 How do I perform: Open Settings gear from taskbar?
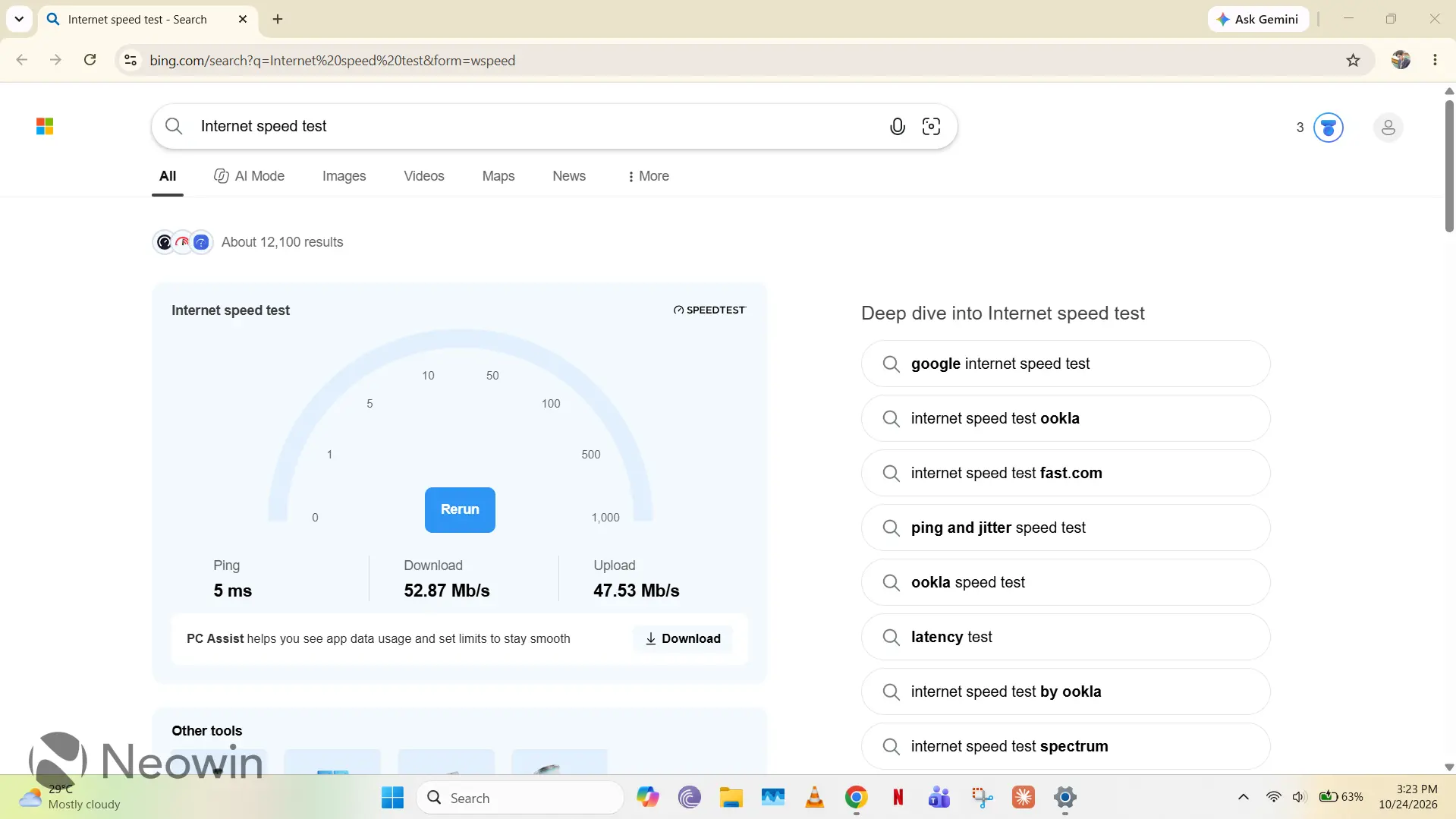click(1064, 798)
